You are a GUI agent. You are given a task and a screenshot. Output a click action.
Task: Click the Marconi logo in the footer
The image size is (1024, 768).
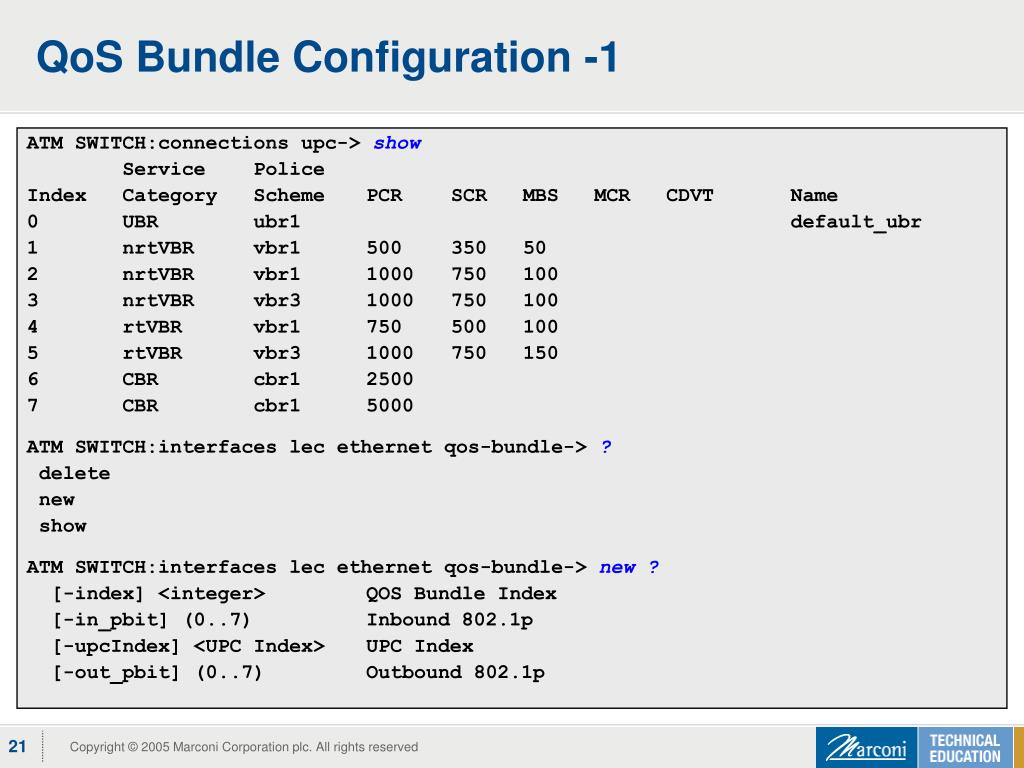point(867,748)
